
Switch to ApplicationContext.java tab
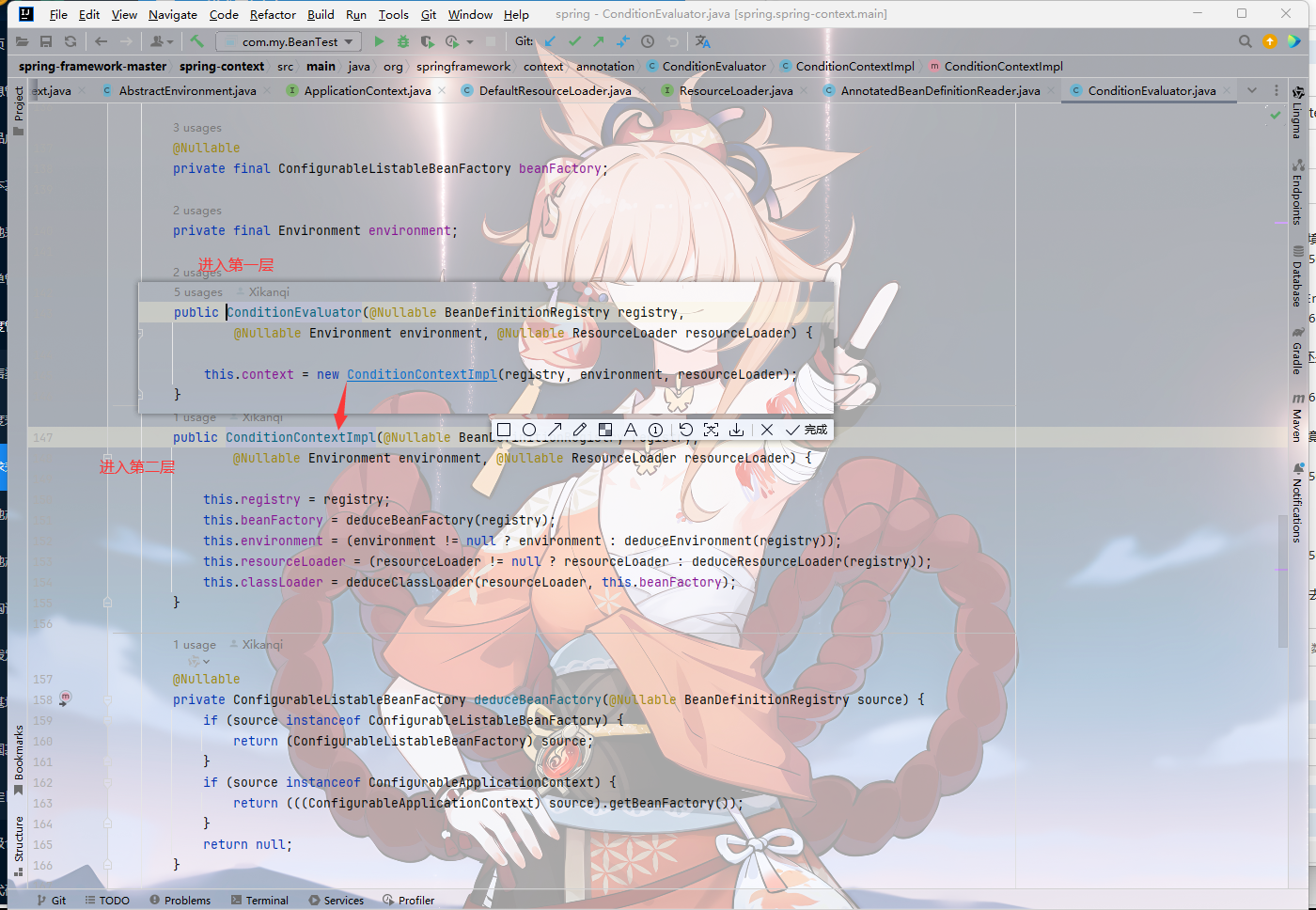pyautogui.click(x=367, y=90)
